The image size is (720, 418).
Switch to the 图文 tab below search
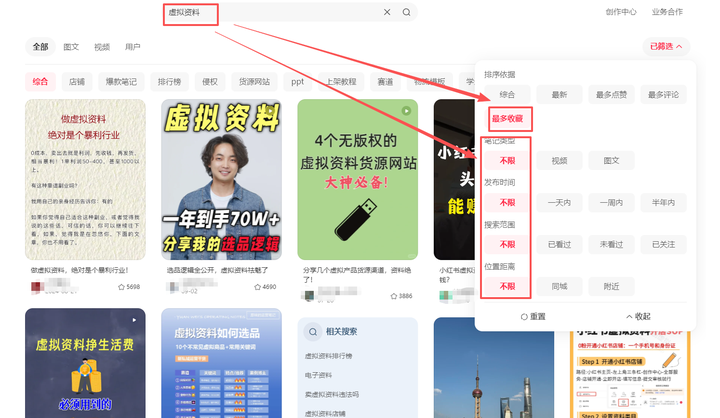(x=71, y=47)
